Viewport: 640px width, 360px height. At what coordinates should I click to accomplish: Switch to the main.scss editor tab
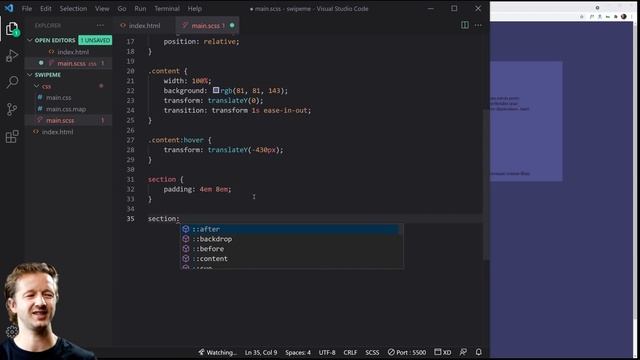(x=208, y=25)
